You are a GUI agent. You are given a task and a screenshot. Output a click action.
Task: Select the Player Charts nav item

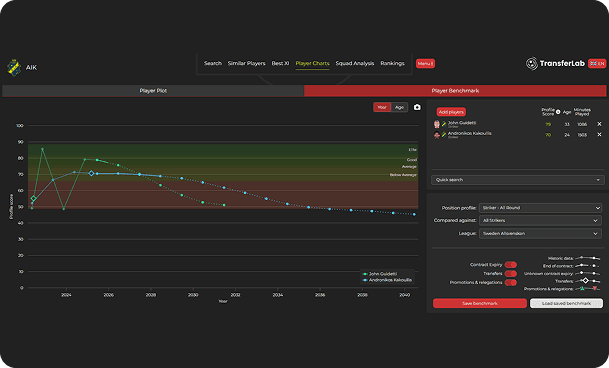point(312,63)
